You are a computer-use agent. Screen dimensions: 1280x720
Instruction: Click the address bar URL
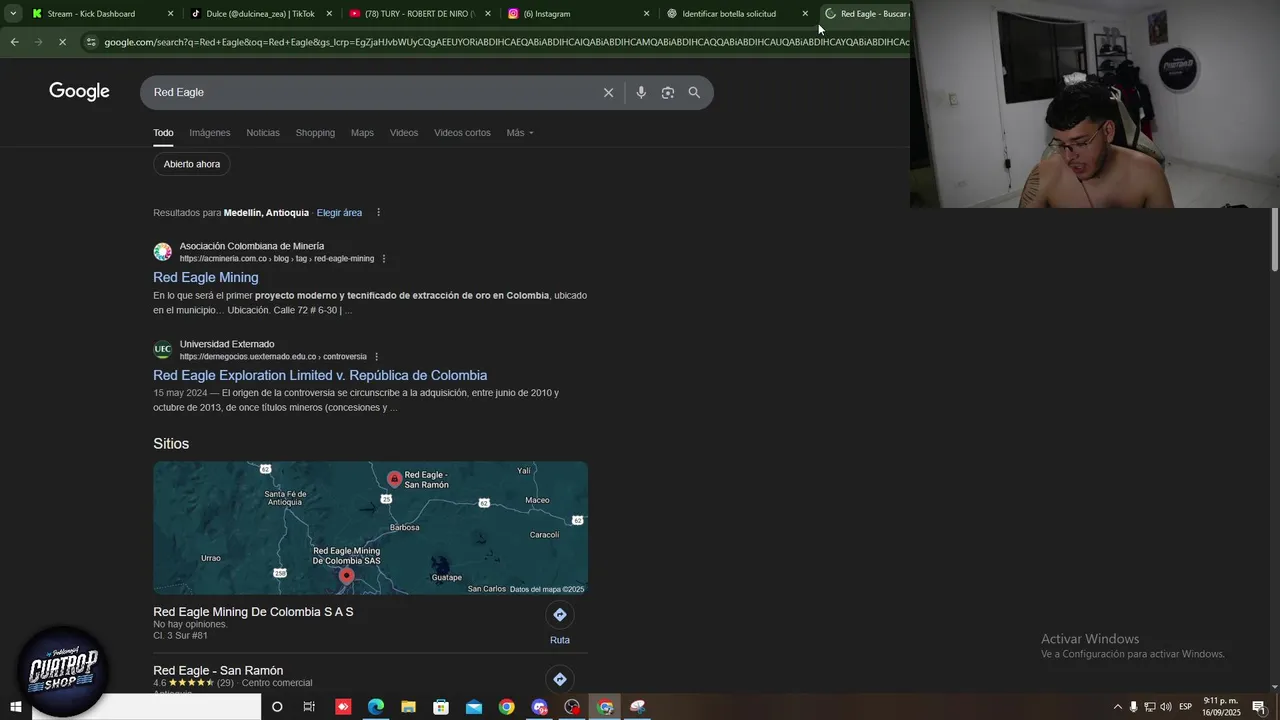[x=505, y=42]
